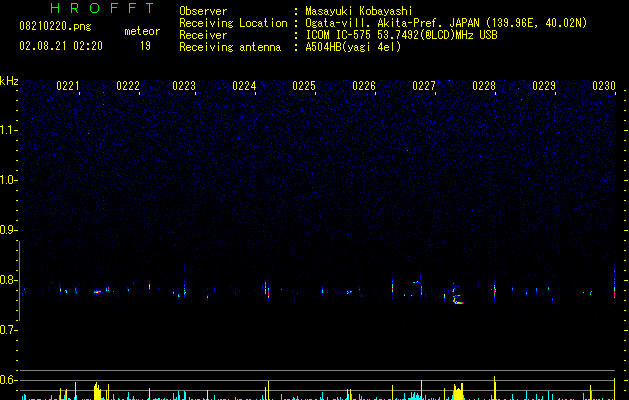This screenshot has height=400, width=629.
Task: Click the 0226 time marker
Action: coord(364,86)
